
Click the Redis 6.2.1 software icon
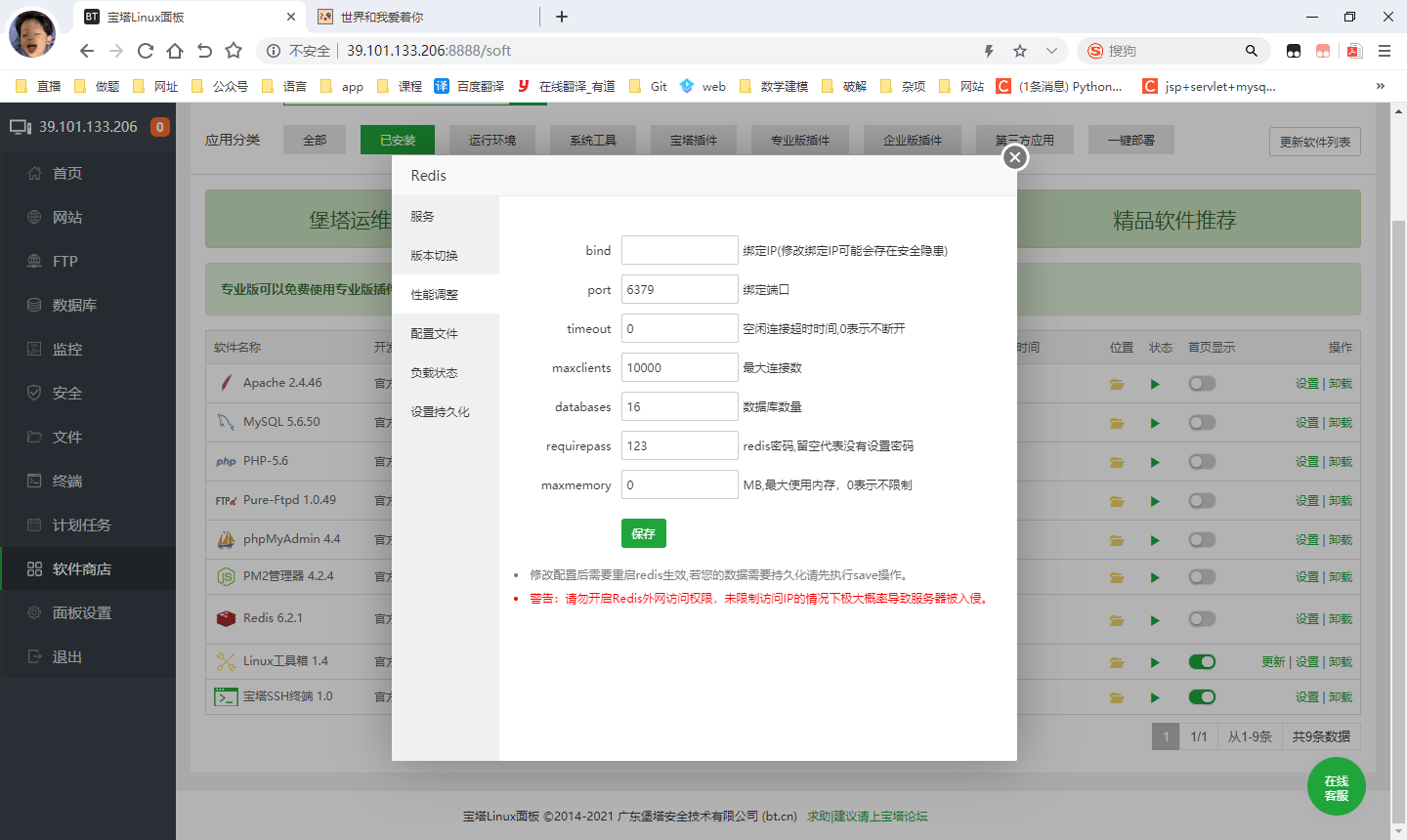click(226, 618)
